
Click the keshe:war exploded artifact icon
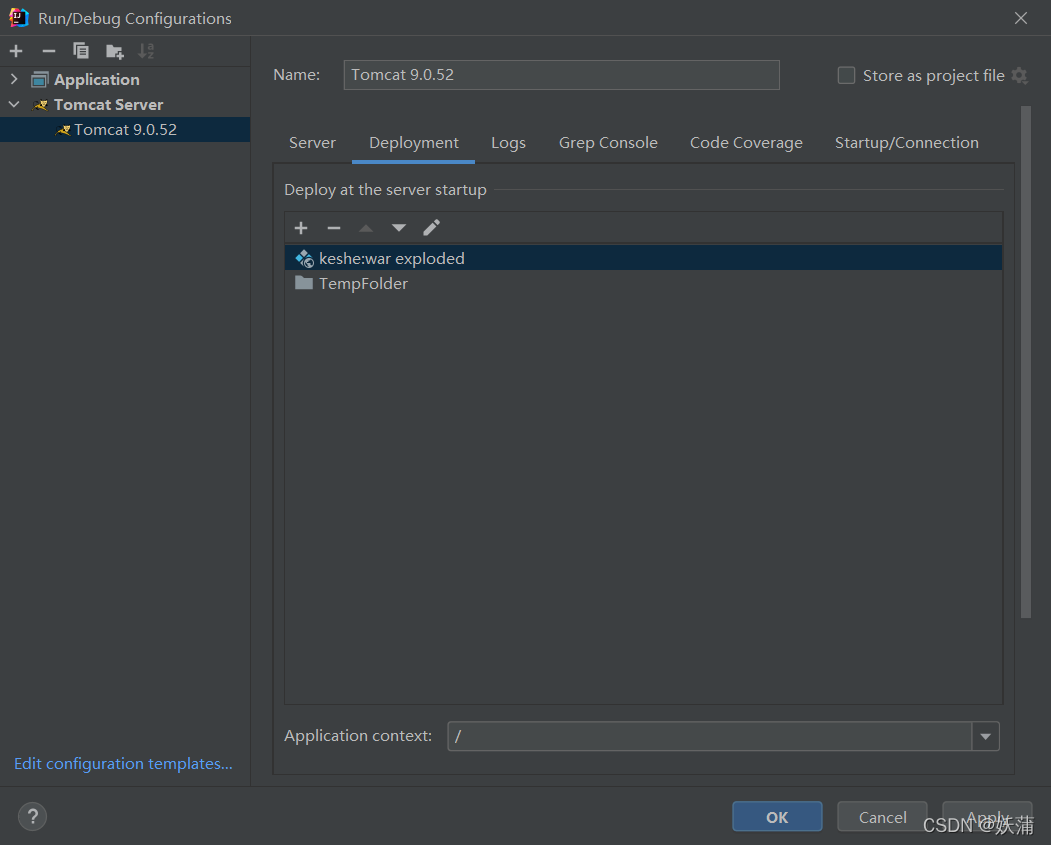[304, 259]
